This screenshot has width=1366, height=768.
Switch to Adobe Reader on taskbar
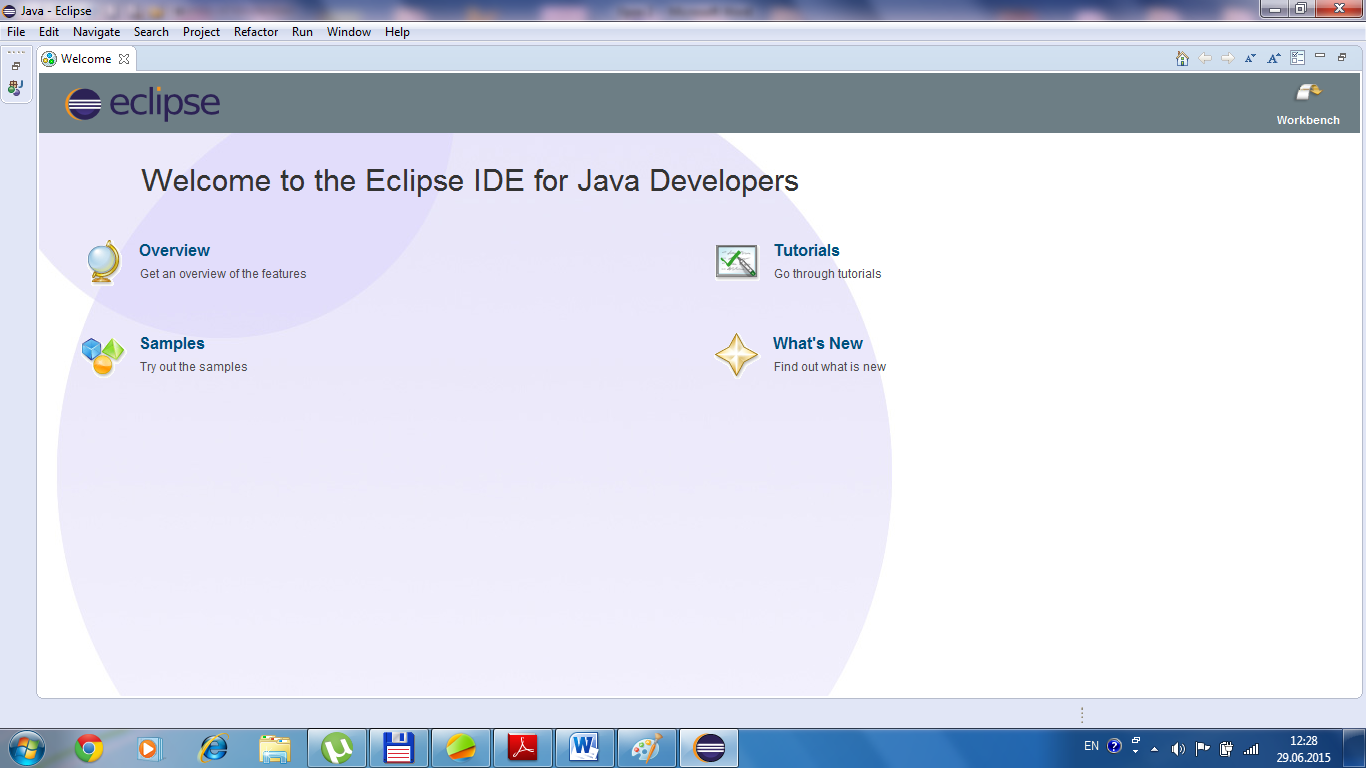pyautogui.click(x=523, y=748)
